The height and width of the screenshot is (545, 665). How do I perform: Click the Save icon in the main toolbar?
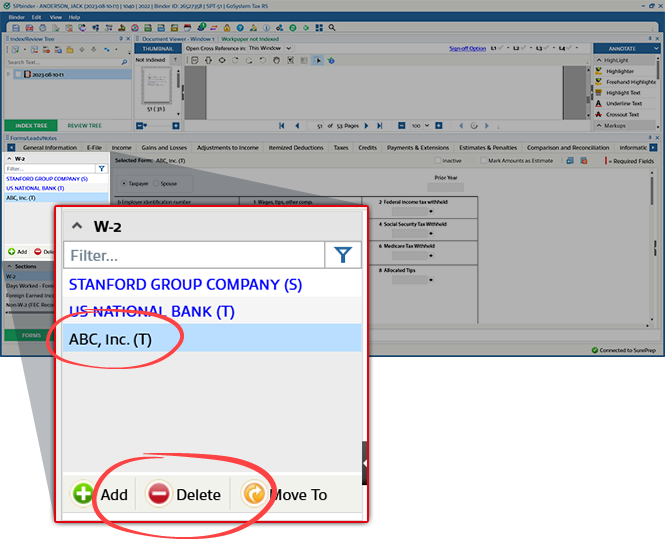(x=16, y=28)
